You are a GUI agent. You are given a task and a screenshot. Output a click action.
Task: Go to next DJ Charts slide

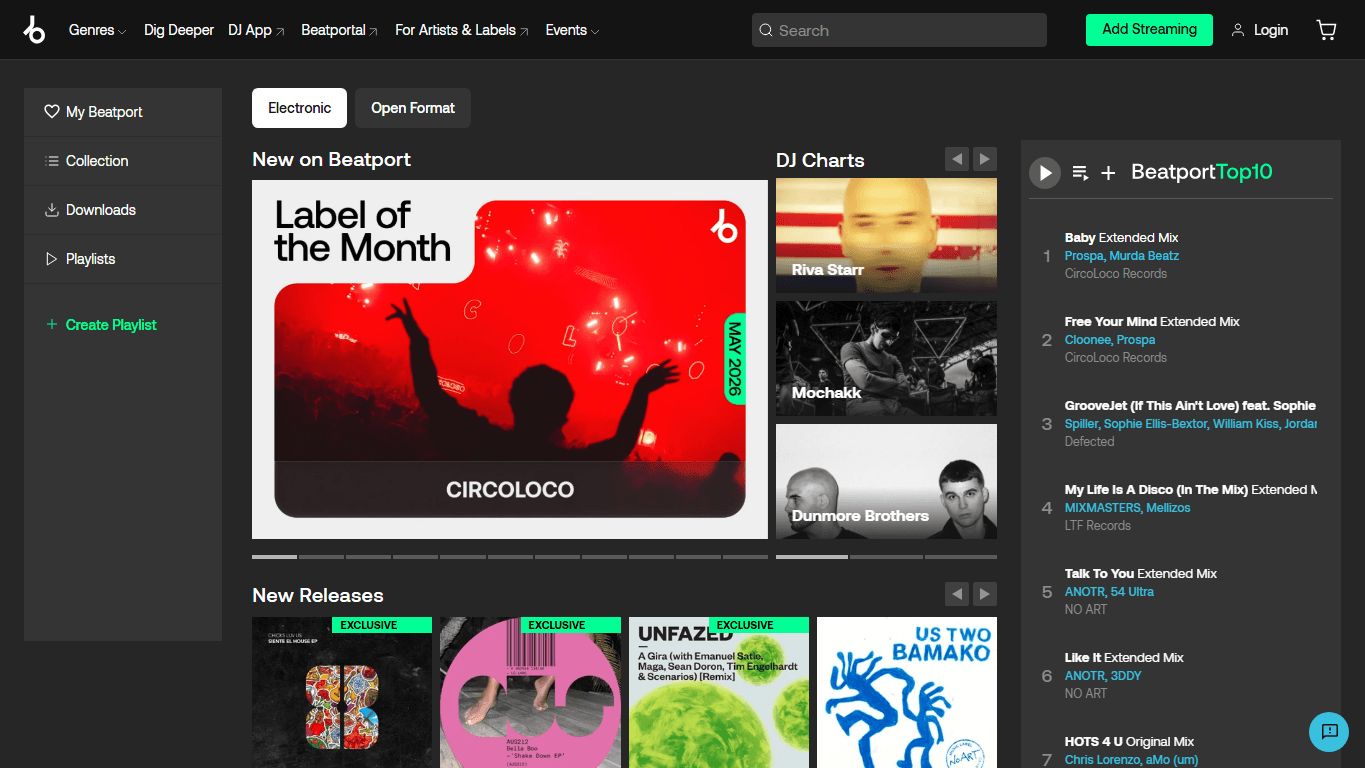click(x=985, y=159)
